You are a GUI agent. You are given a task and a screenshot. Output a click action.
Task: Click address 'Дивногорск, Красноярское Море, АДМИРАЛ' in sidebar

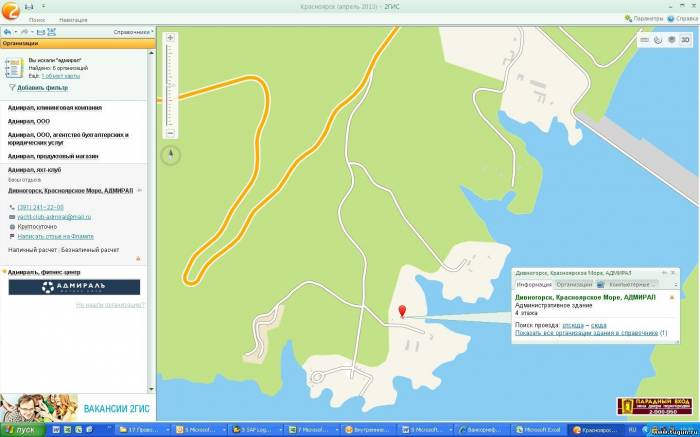click(x=71, y=191)
